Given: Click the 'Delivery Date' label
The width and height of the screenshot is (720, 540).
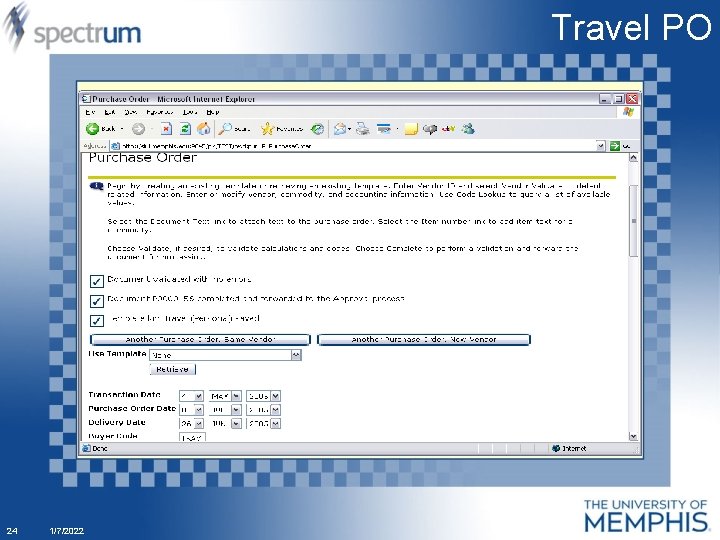Looking at the screenshot, I should [x=117, y=422].
